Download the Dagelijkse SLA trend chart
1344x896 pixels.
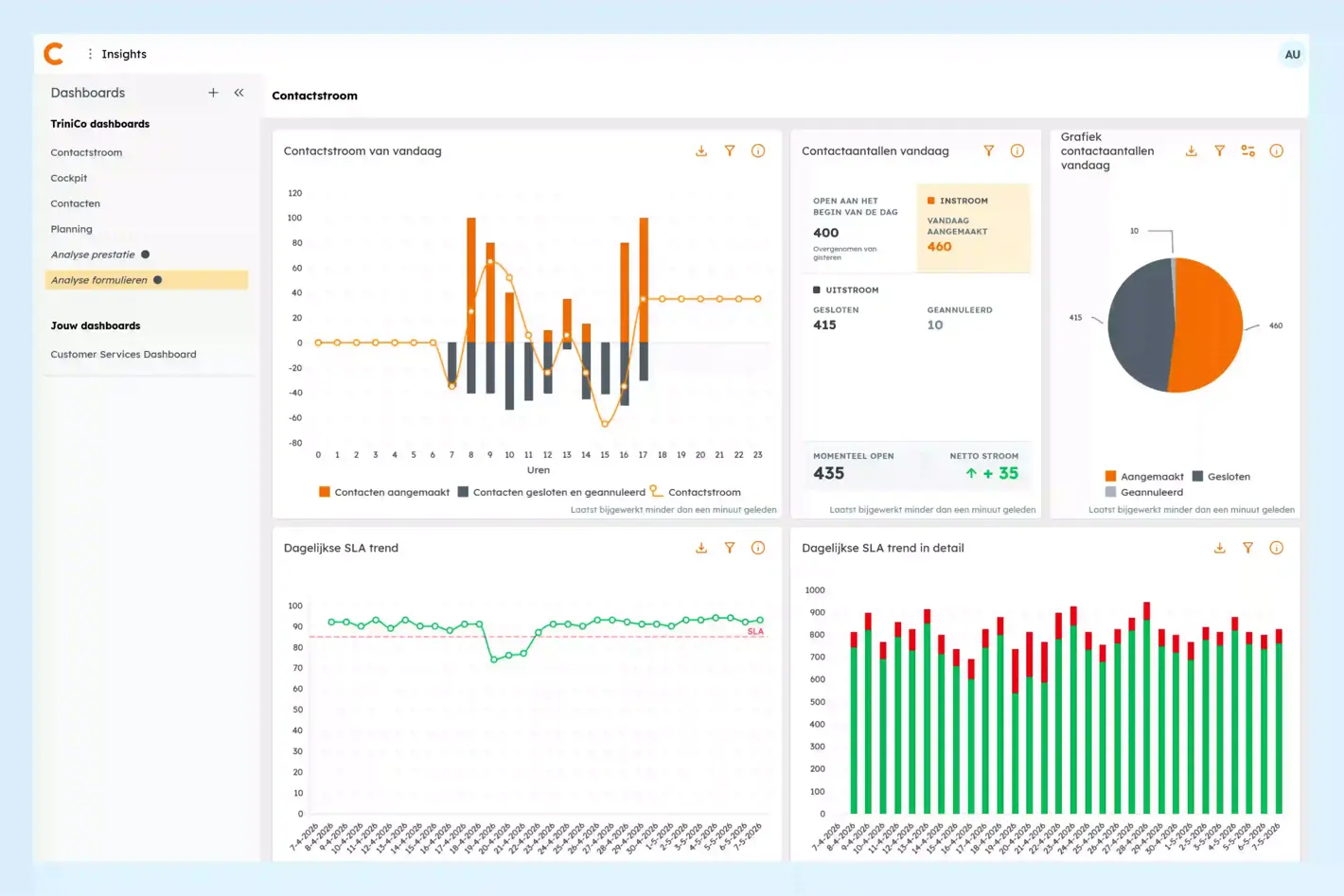(701, 548)
